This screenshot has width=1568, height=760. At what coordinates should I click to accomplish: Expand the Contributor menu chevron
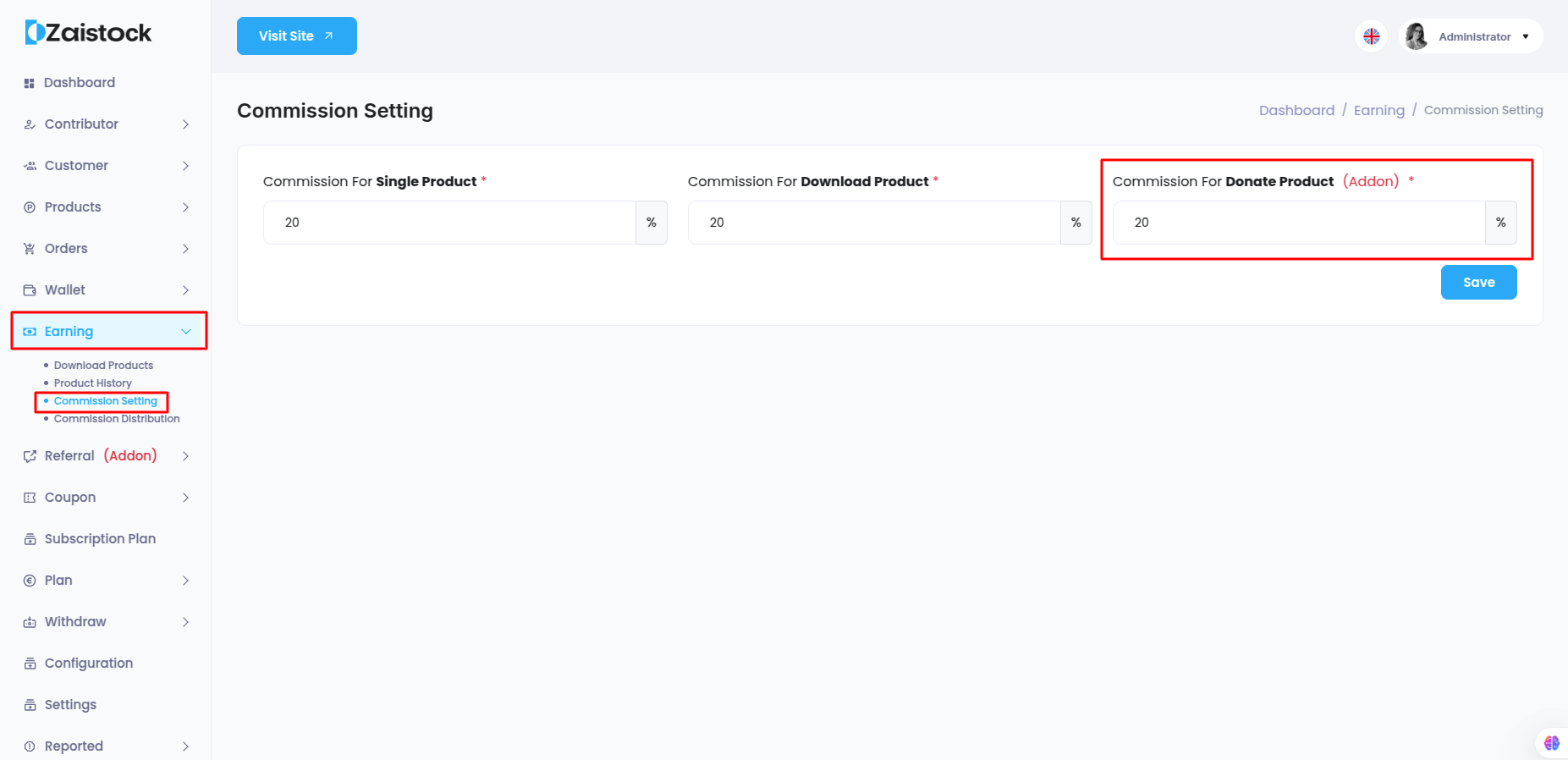pyautogui.click(x=186, y=124)
